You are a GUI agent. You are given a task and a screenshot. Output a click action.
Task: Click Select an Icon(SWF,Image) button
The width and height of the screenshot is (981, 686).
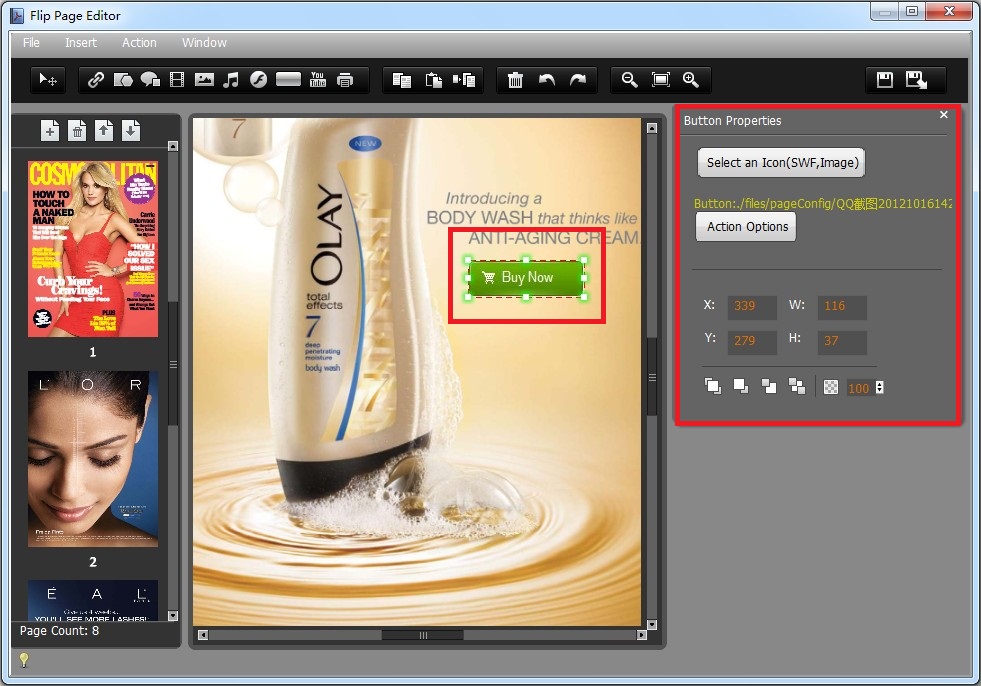coord(781,163)
